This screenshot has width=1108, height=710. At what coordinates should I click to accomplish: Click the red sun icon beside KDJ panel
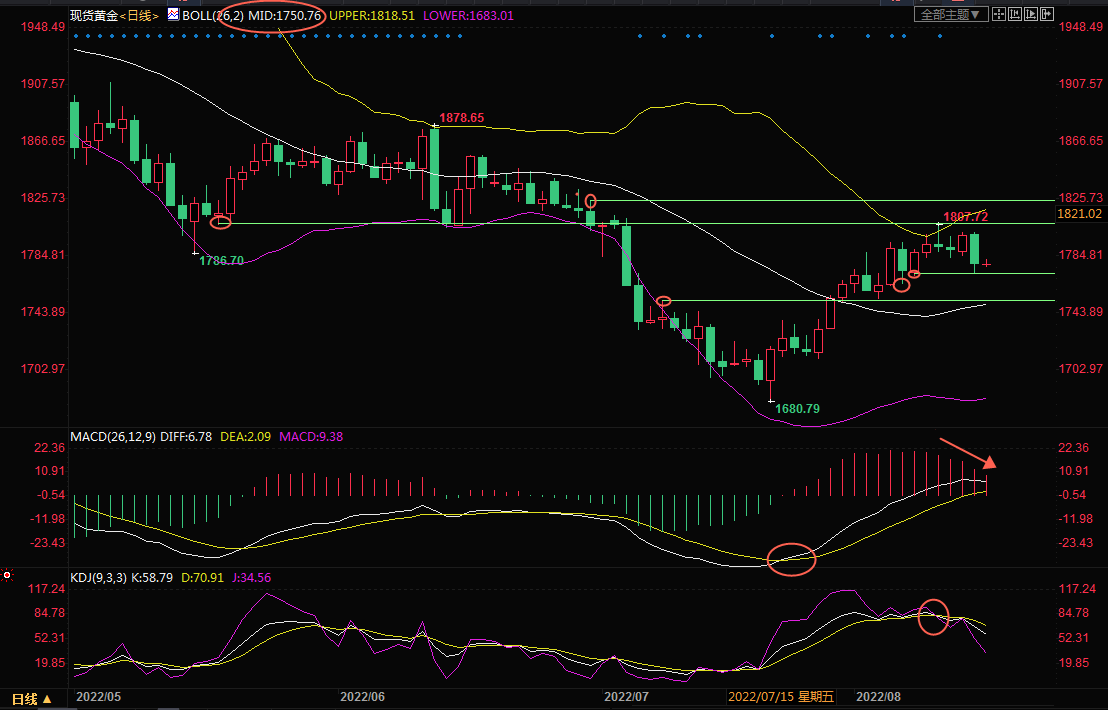pos(7,575)
